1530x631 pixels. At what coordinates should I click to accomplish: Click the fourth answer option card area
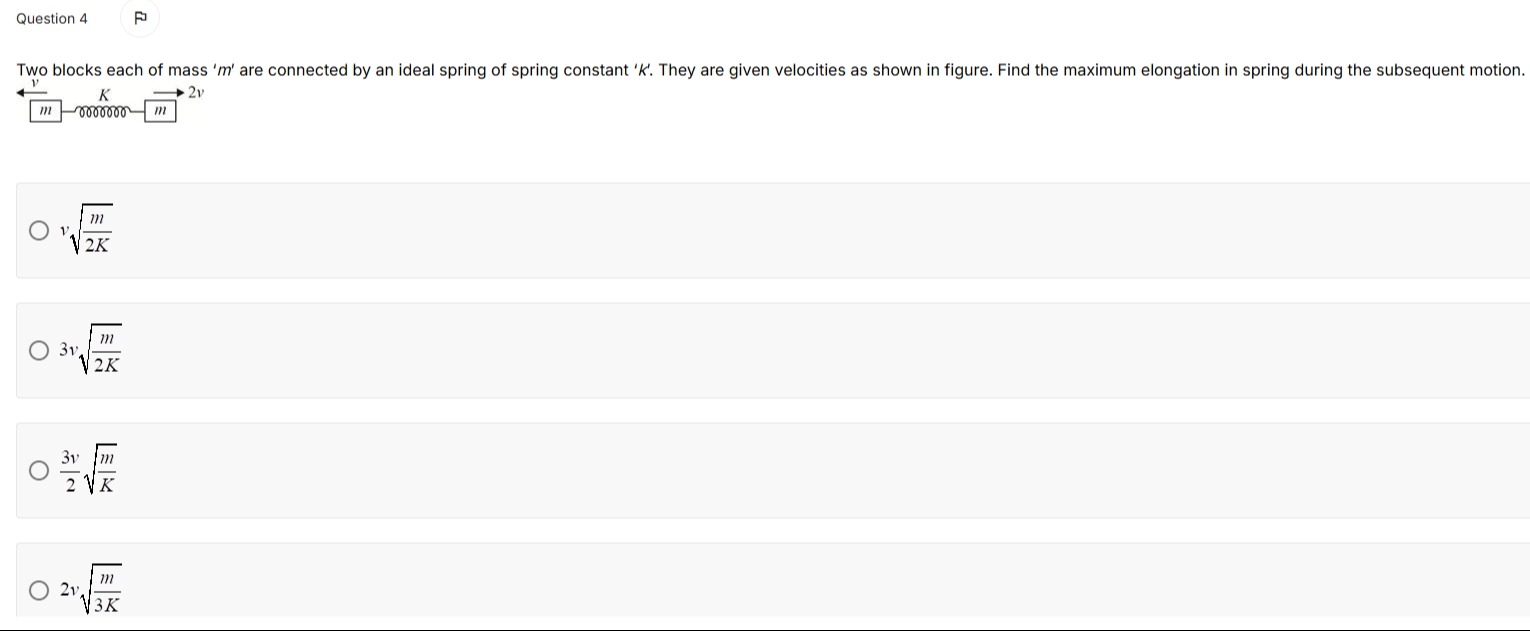pos(772,582)
